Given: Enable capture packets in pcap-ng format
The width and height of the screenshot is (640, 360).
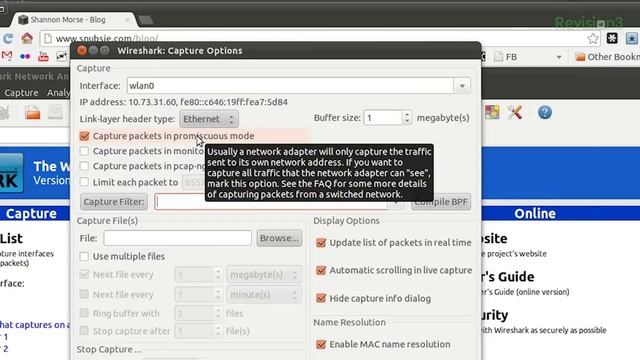Looking at the screenshot, I should click(x=84, y=166).
